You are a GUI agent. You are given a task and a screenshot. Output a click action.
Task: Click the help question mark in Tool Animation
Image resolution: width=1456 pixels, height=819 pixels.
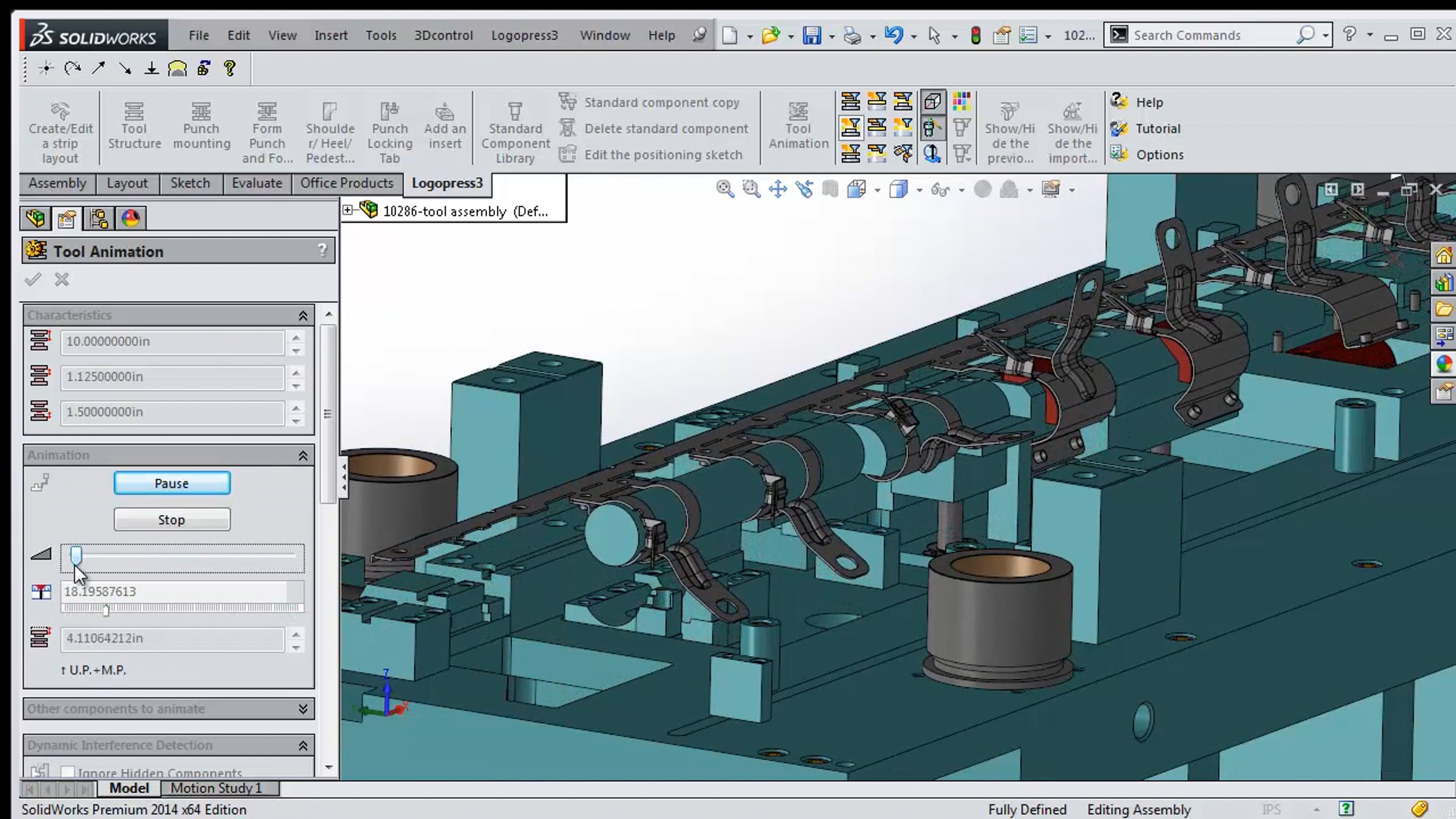(322, 250)
